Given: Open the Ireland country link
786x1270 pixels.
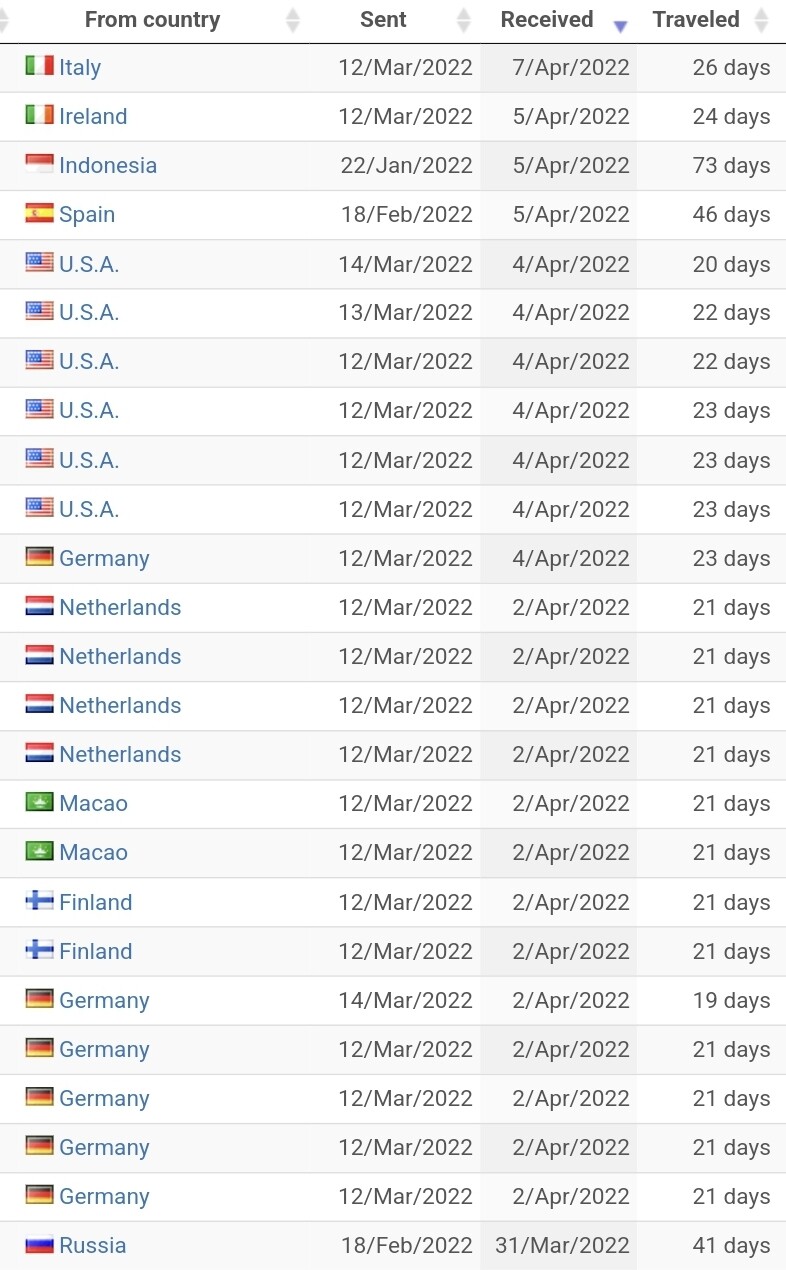Looking at the screenshot, I should 93,116.
